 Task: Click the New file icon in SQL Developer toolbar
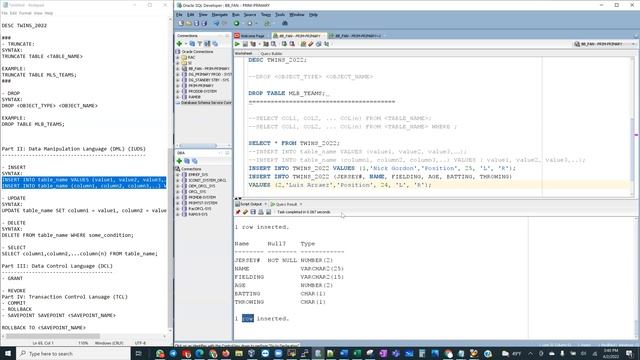pyautogui.click(x=181, y=24)
